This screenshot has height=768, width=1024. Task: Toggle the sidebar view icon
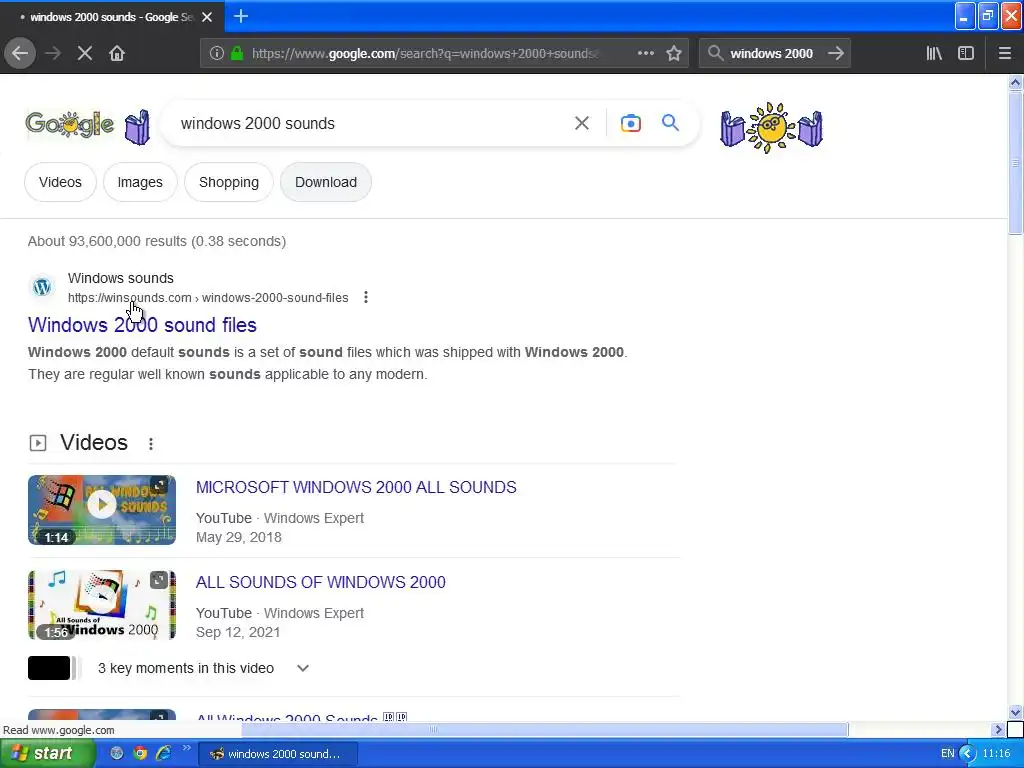tap(966, 54)
